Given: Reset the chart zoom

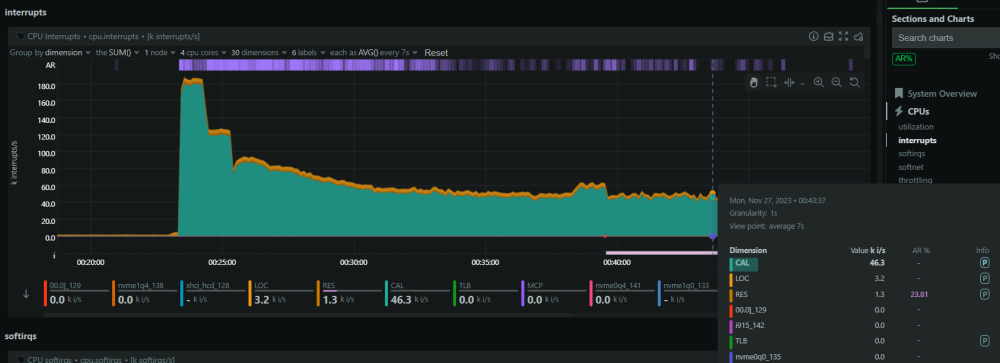Looking at the screenshot, I should (855, 82).
